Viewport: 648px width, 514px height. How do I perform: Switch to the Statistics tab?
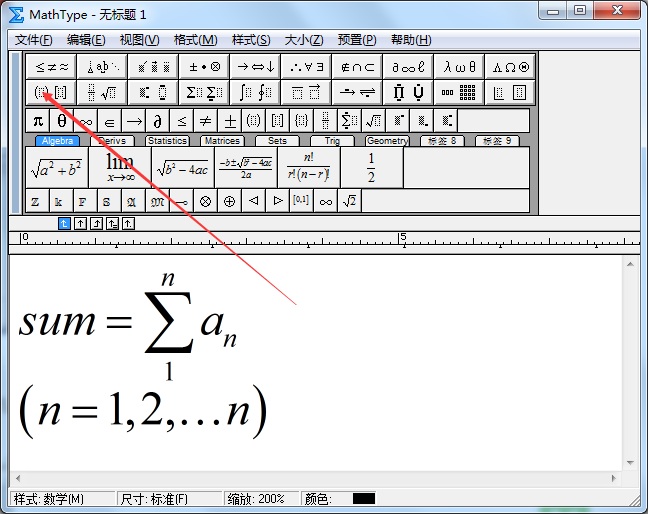167,141
